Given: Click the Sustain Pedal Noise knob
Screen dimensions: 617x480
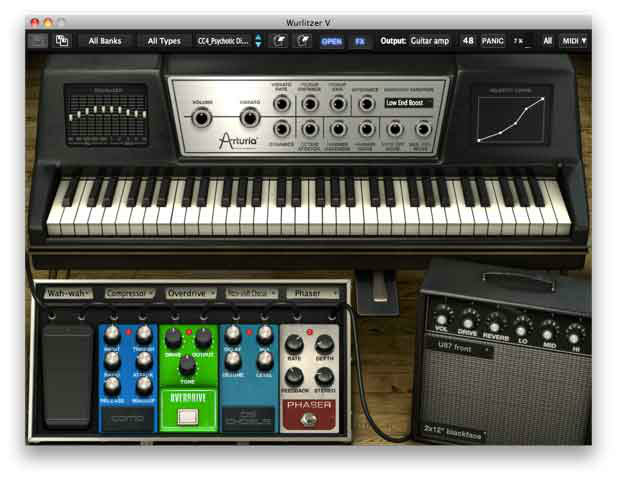Looking at the screenshot, I should (x=423, y=129).
